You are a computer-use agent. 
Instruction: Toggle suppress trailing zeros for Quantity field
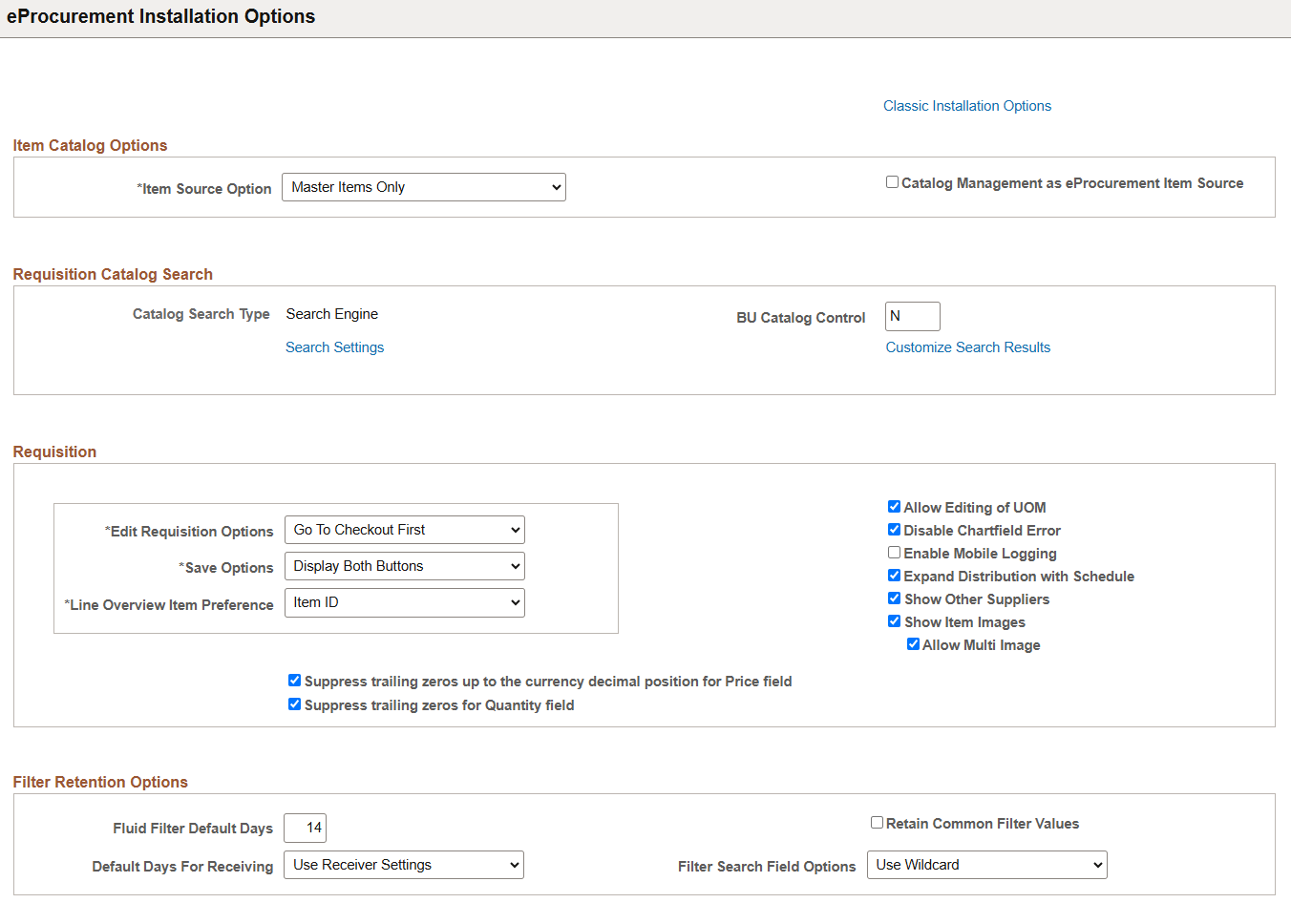click(x=294, y=704)
